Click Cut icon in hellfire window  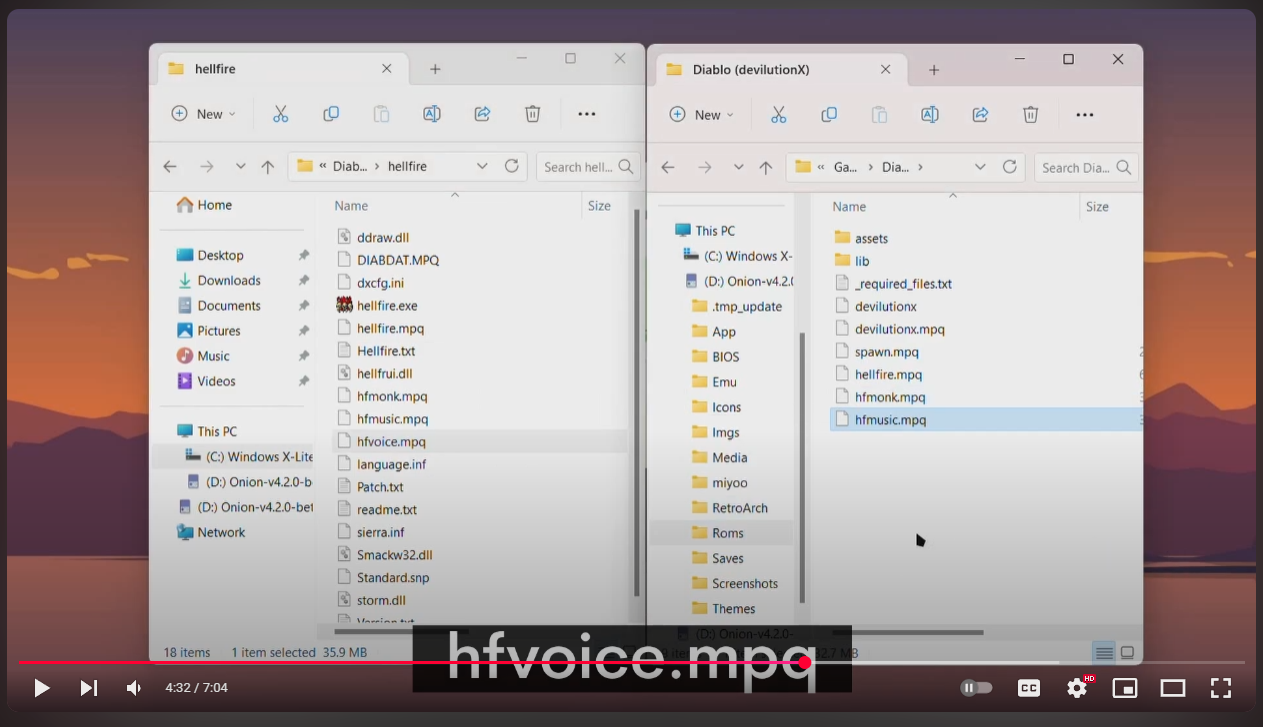tap(280, 114)
